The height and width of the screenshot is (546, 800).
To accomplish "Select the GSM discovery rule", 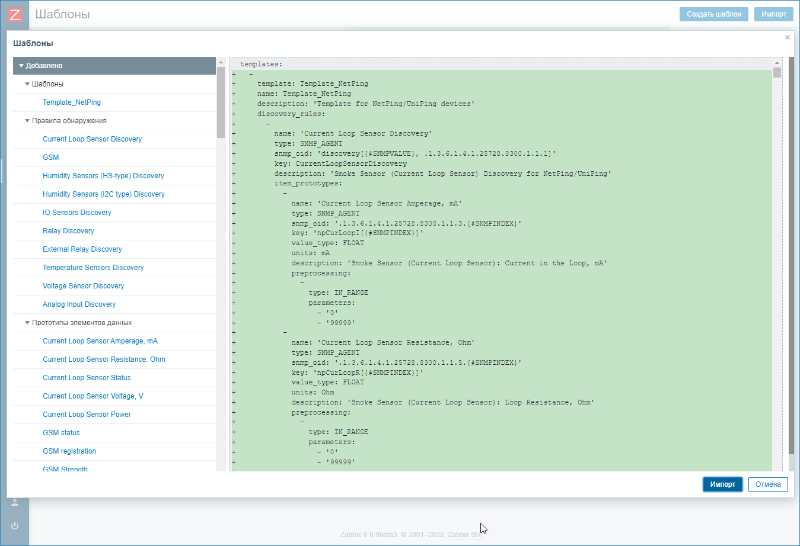I will (51, 158).
